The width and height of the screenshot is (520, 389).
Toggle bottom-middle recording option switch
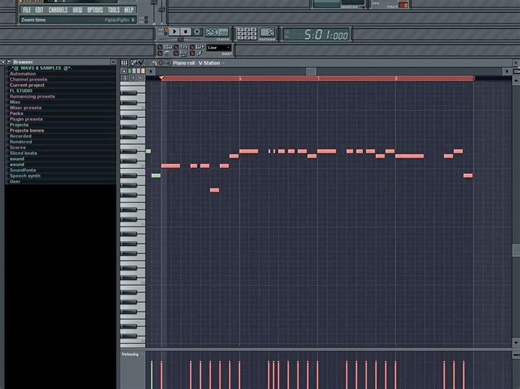tap(176, 53)
